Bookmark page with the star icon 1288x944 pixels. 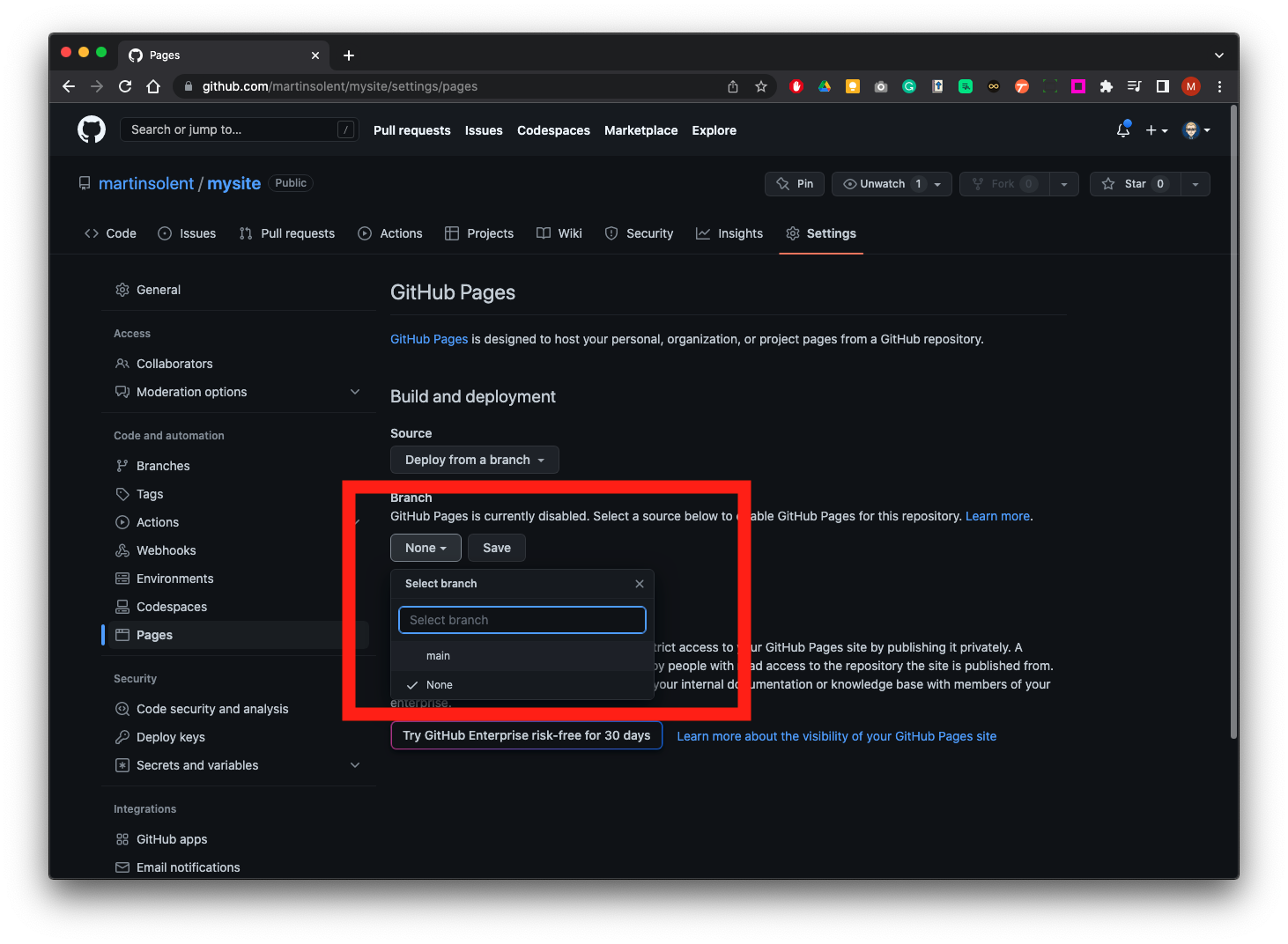click(761, 86)
